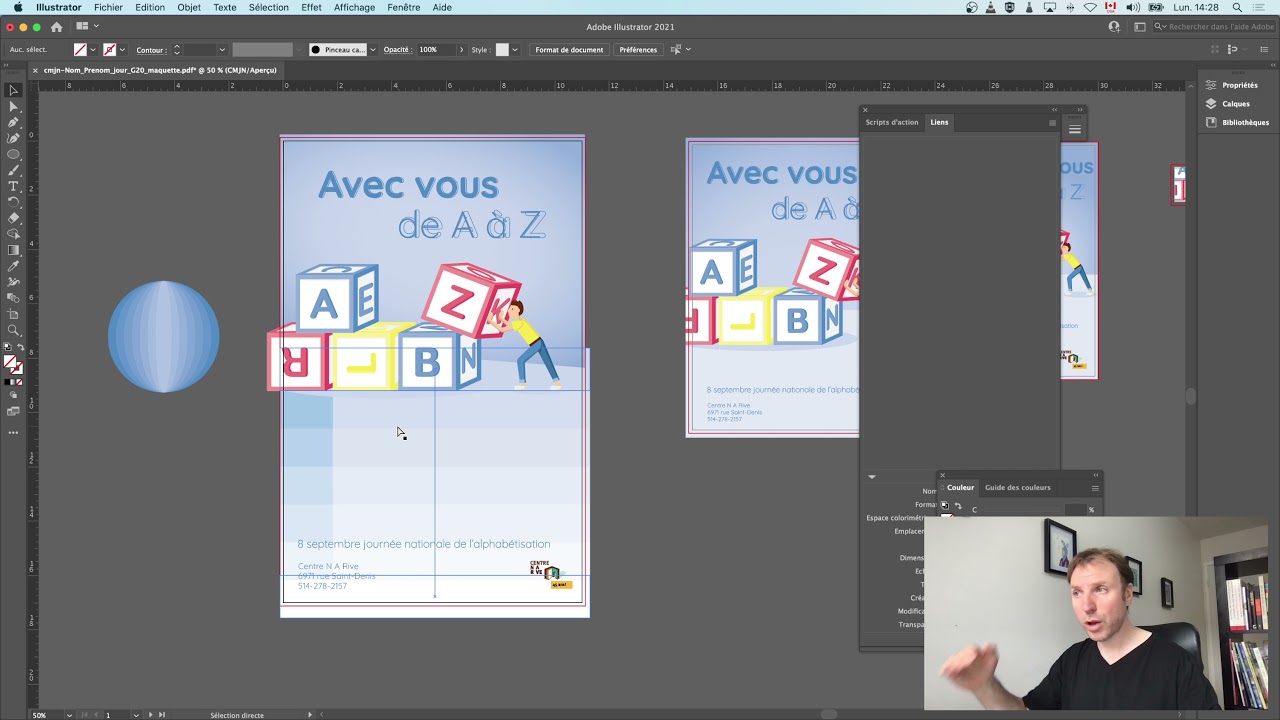Select the Eraser tool
1280x720 pixels.
click(13, 218)
